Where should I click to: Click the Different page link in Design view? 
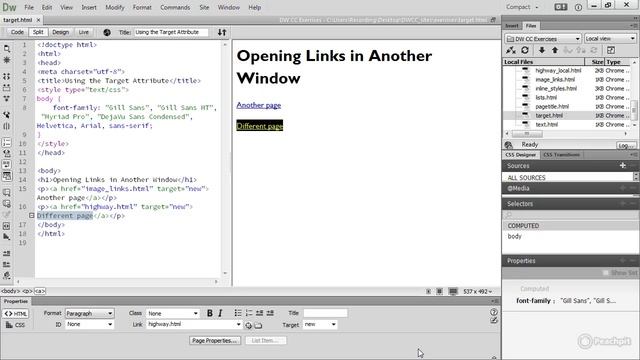point(260,126)
